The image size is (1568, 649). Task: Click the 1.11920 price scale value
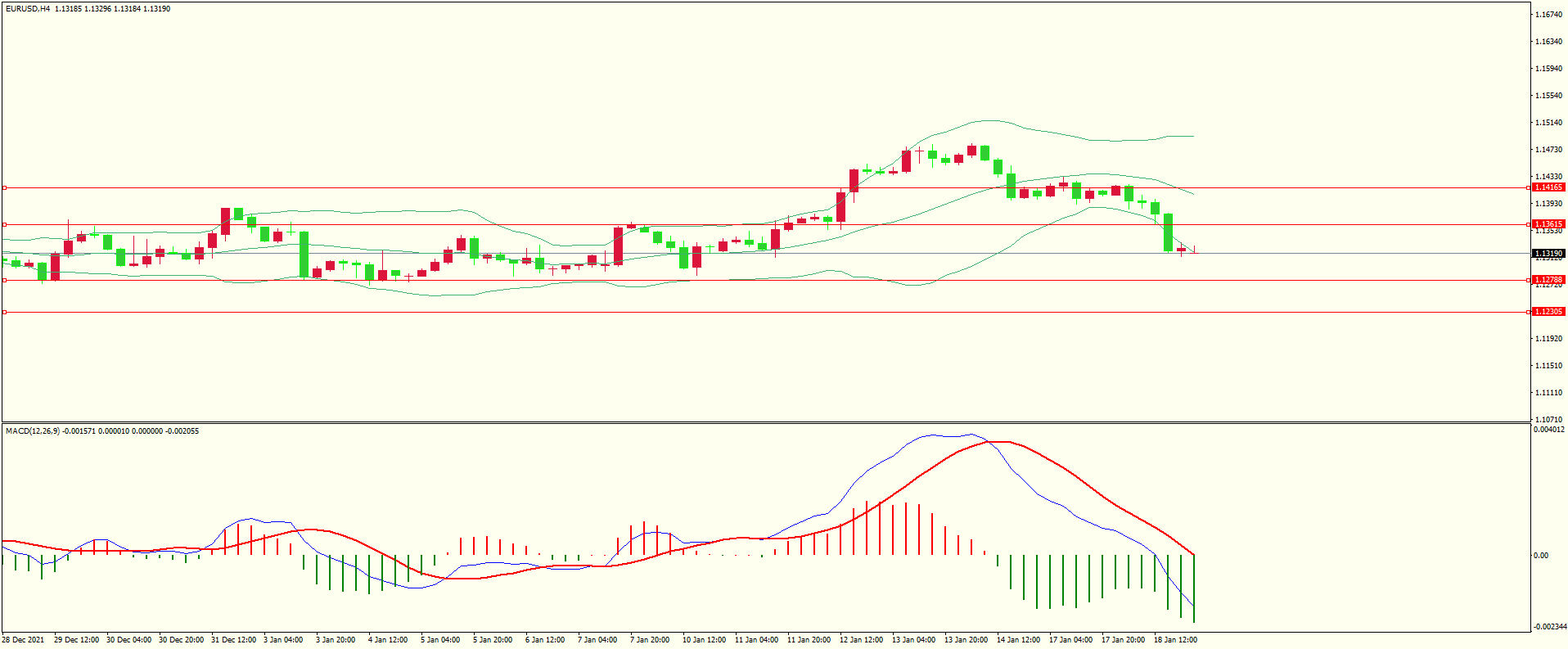tap(1548, 339)
